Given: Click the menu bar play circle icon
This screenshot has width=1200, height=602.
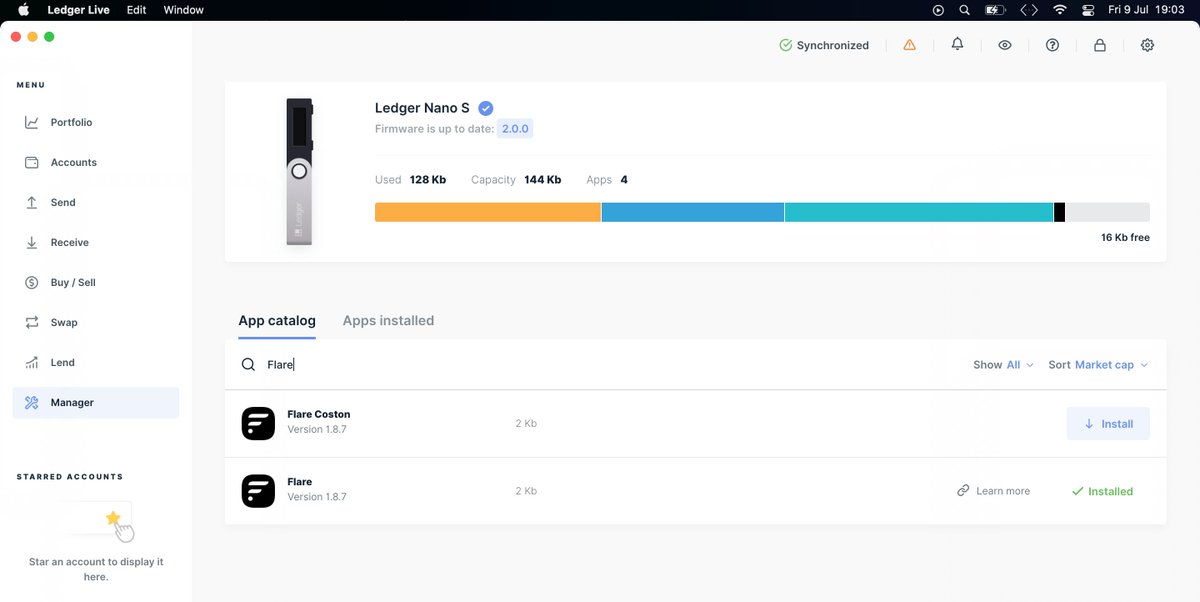Looking at the screenshot, I should (938, 10).
